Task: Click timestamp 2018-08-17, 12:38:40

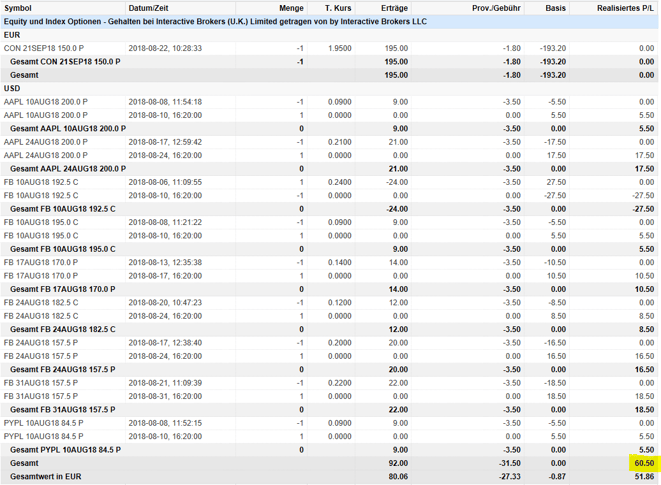Action: (x=165, y=343)
